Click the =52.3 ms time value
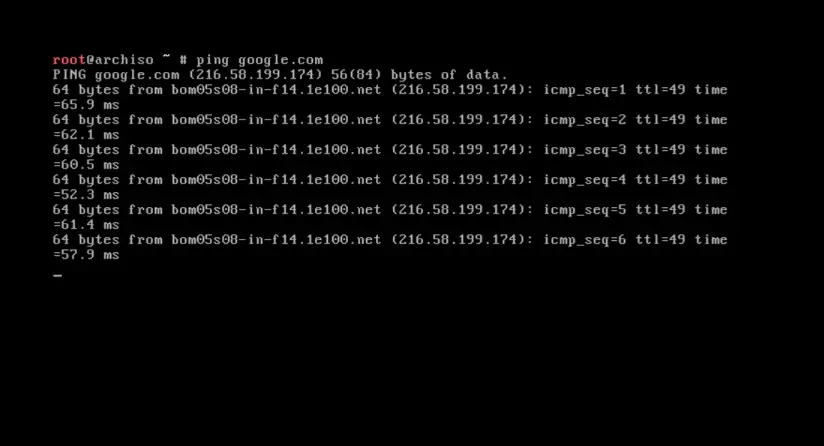 86,195
